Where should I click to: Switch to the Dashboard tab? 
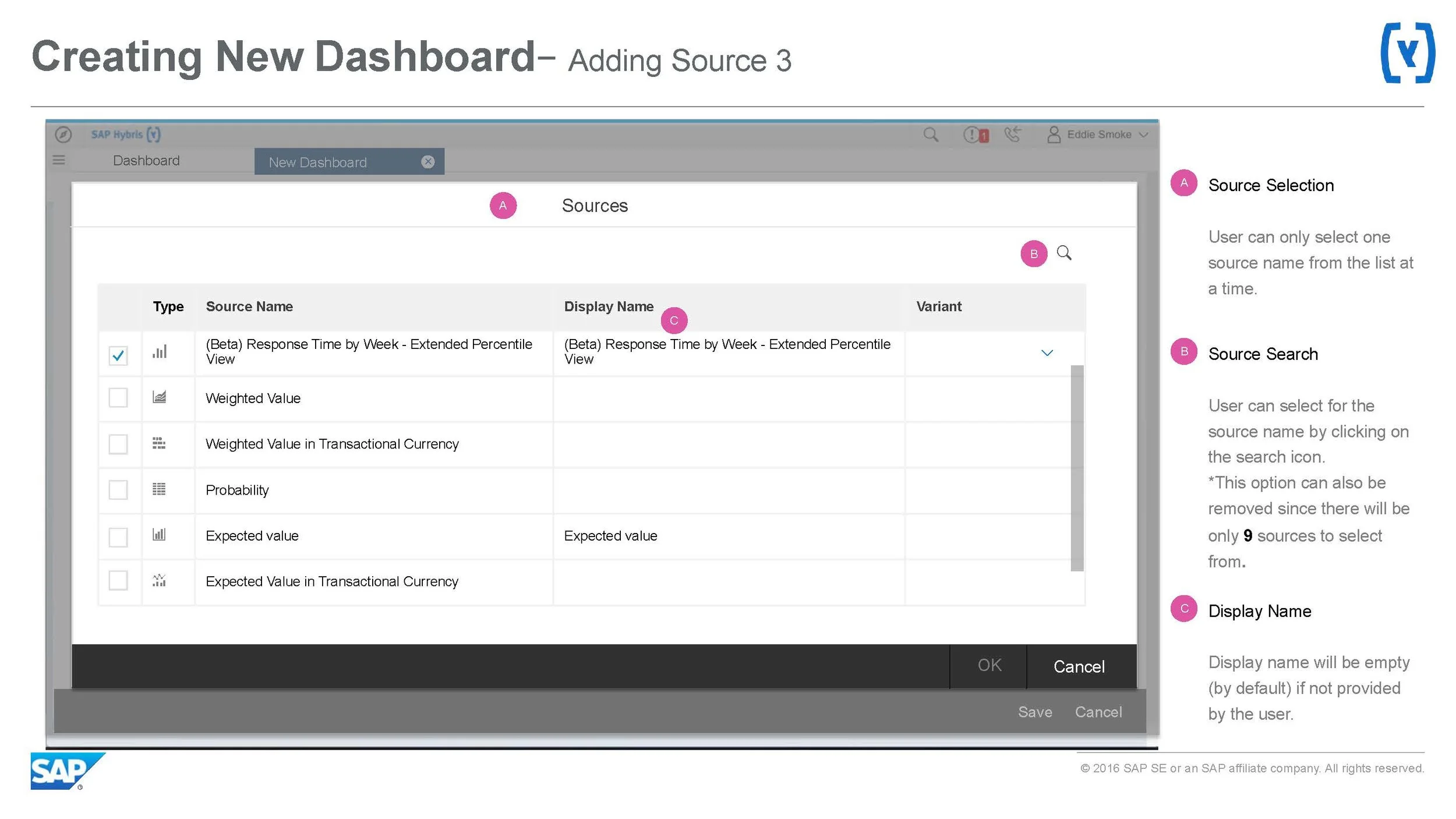coord(146,160)
